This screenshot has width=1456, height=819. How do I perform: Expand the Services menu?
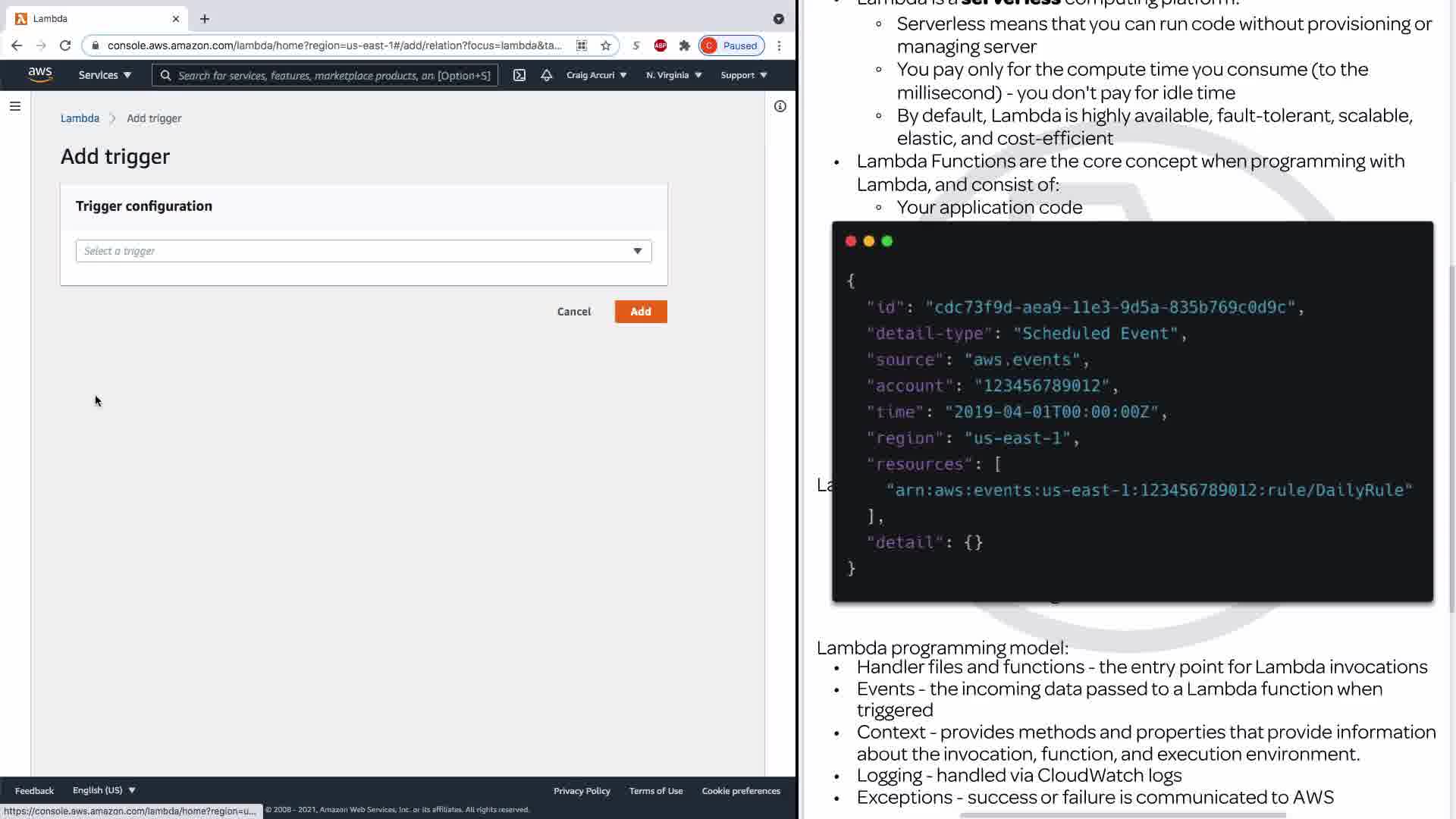pos(105,75)
